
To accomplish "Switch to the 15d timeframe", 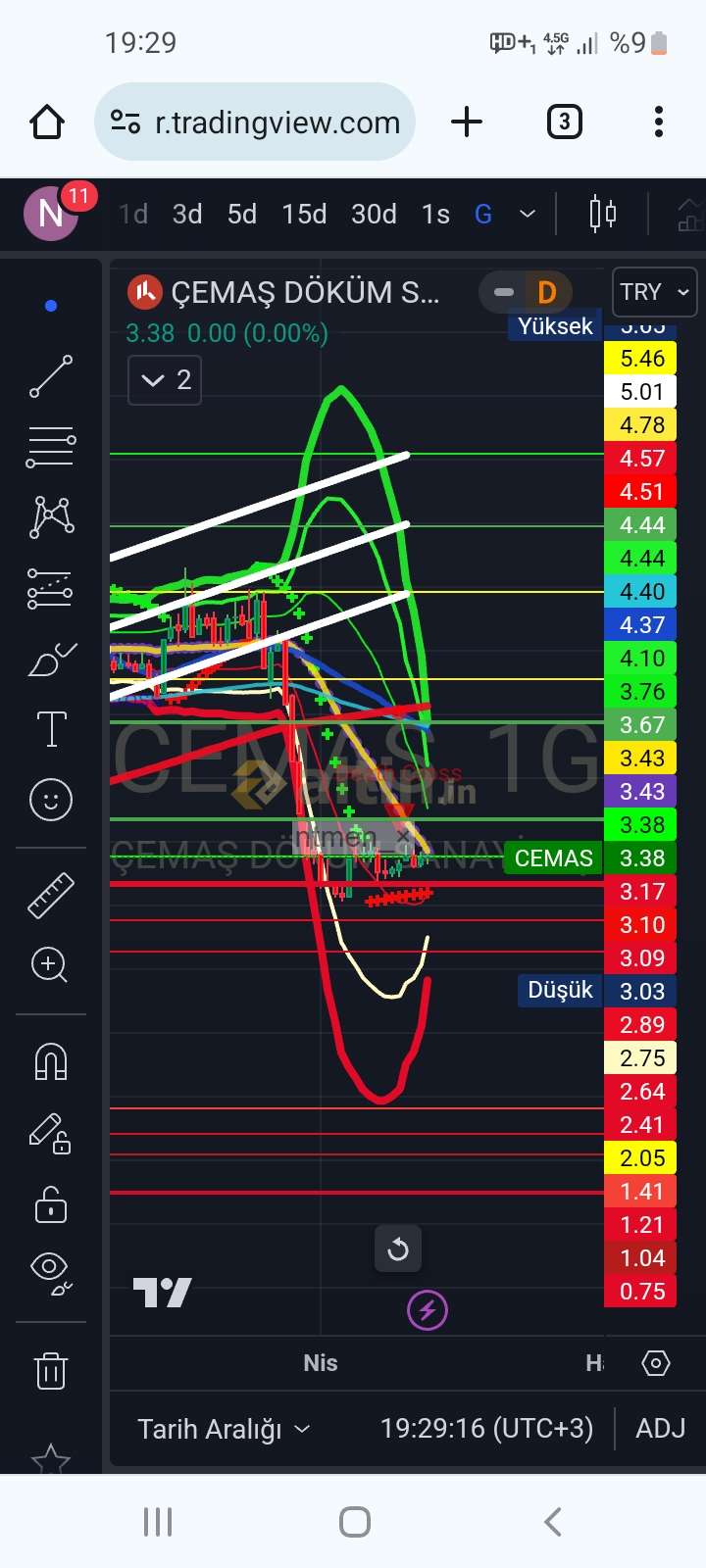I will pyautogui.click(x=304, y=214).
